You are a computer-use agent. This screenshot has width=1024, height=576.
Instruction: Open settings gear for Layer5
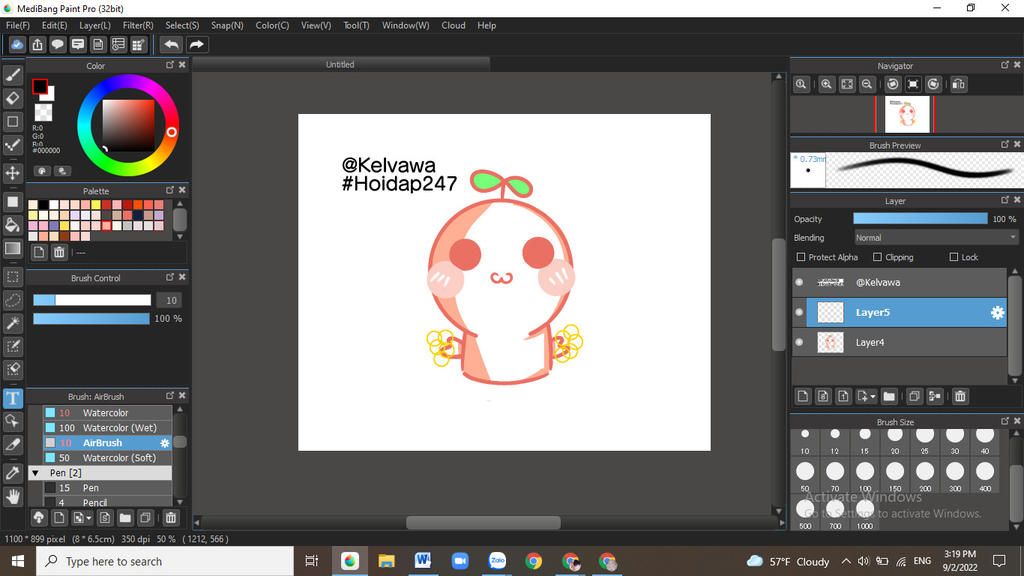[x=997, y=313]
